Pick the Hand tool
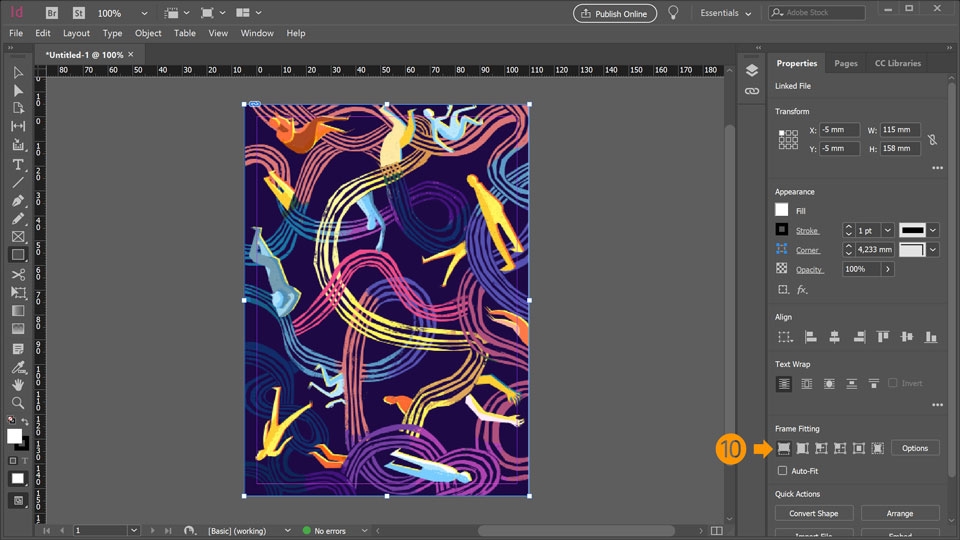Image resolution: width=960 pixels, height=540 pixels. [x=18, y=384]
